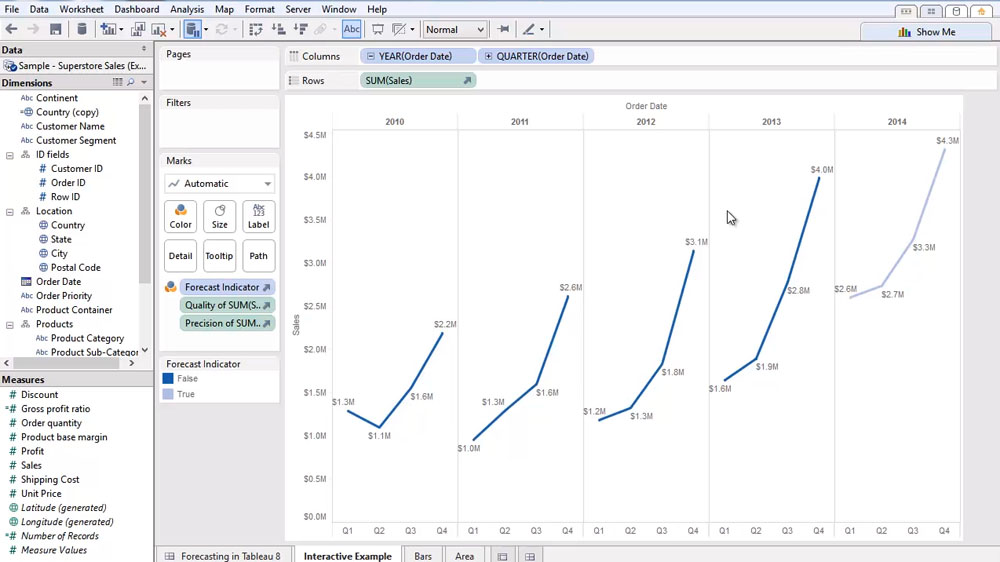This screenshot has width=1000, height=562.
Task: Click the Connect to Data cylinder icon
Action: pyautogui.click(x=82, y=30)
